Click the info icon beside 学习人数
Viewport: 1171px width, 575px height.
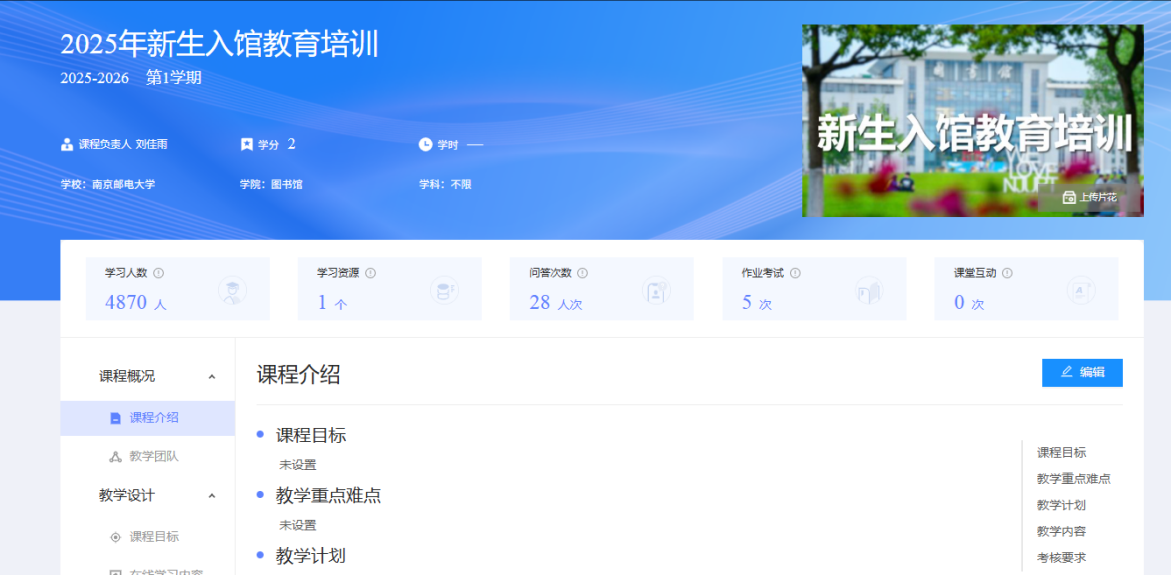159,273
